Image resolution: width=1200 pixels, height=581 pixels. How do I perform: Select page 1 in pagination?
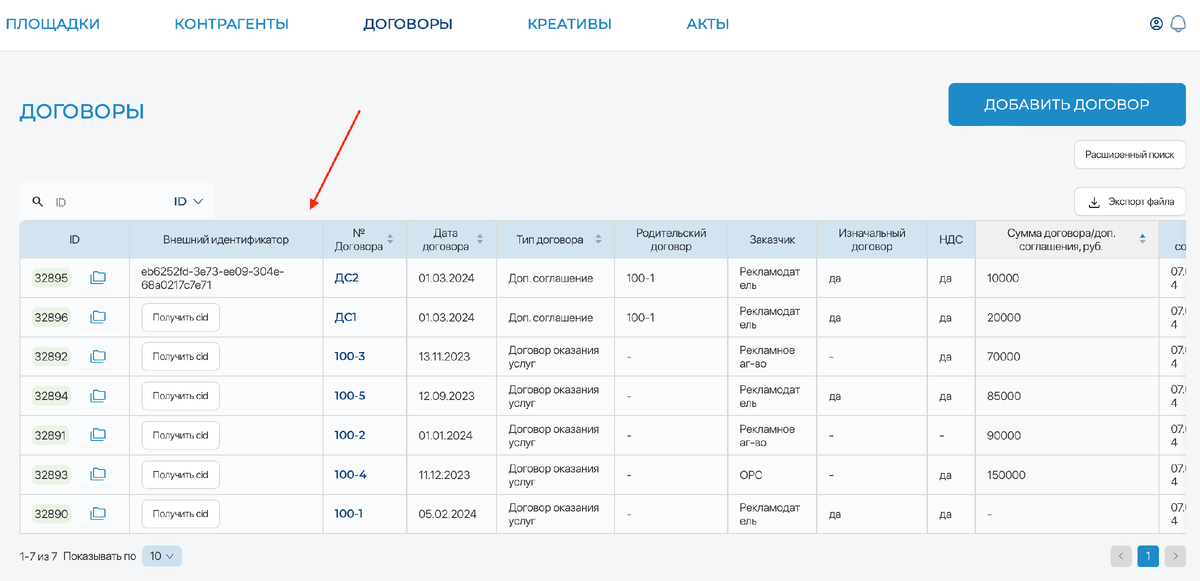click(1148, 556)
